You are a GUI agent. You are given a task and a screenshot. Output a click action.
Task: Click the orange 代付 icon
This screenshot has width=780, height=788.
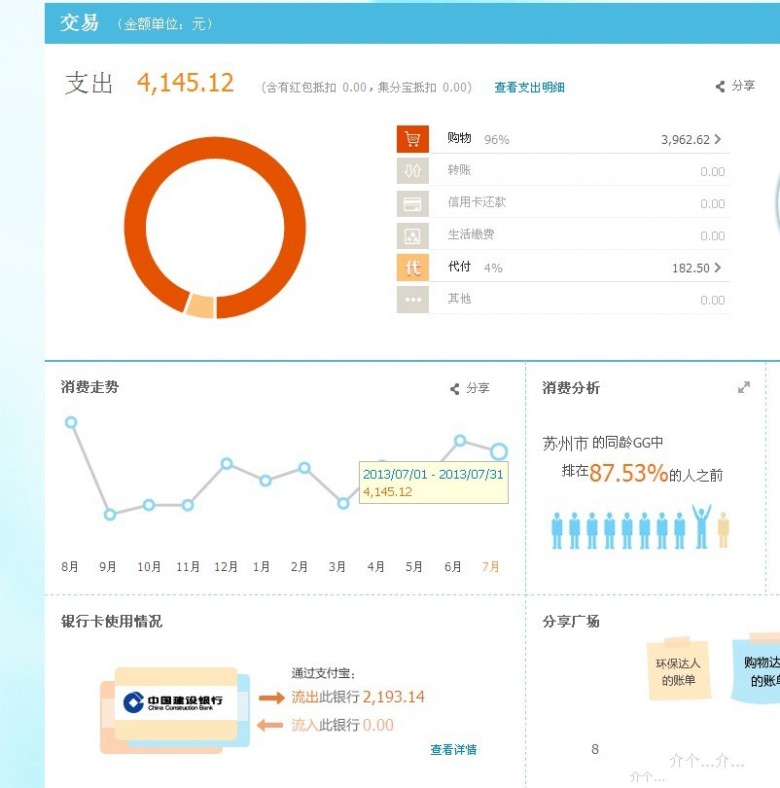pyautogui.click(x=412, y=268)
